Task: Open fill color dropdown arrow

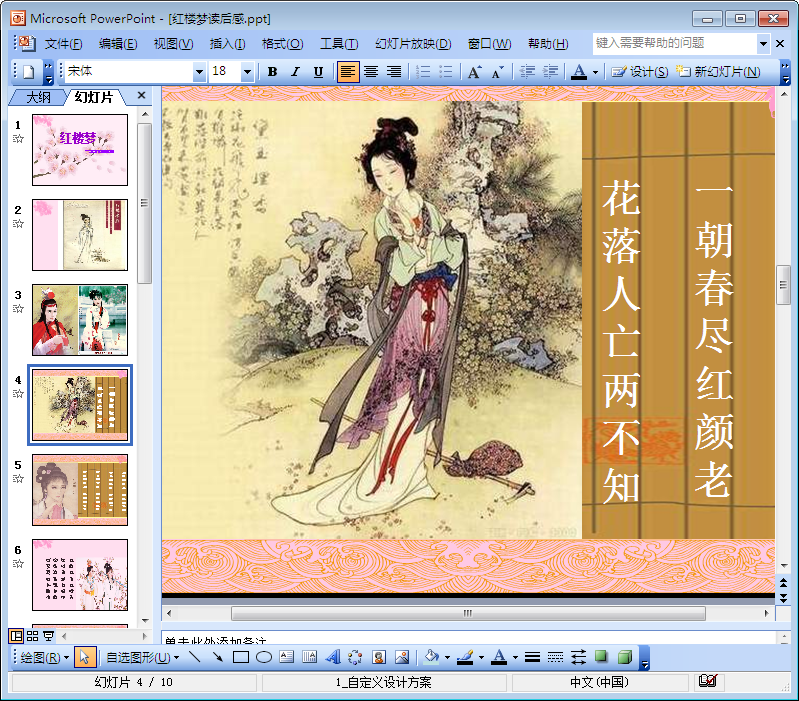Action: [x=447, y=658]
